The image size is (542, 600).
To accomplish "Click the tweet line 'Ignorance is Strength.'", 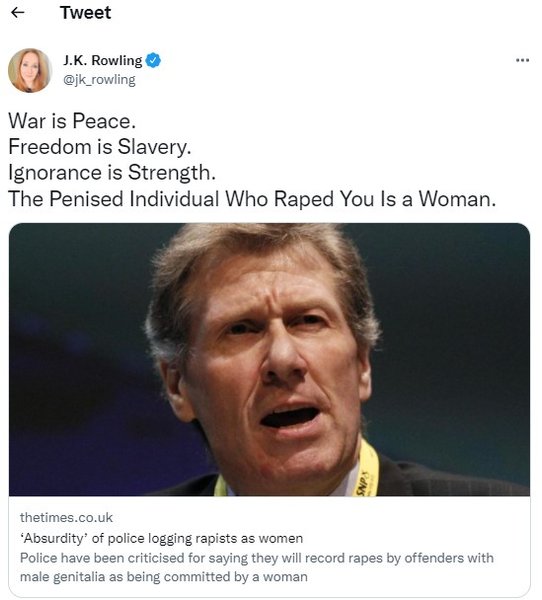I will point(112,173).
